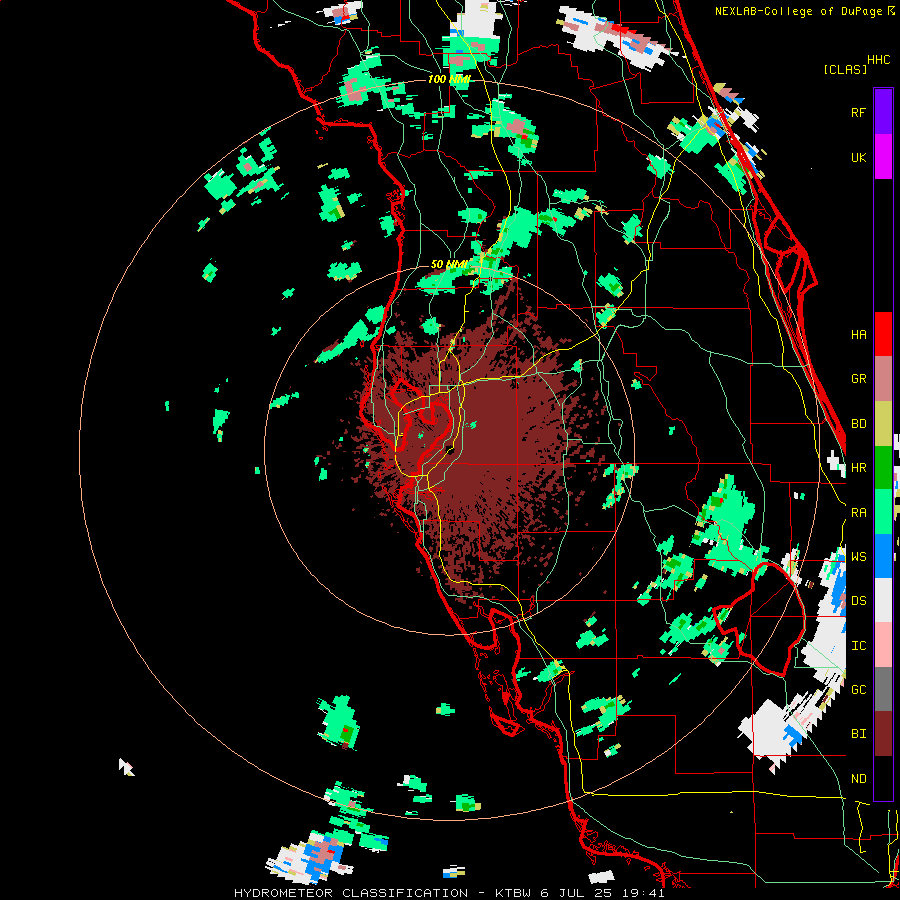Click the '100 NMI' range ring label

(x=449, y=79)
